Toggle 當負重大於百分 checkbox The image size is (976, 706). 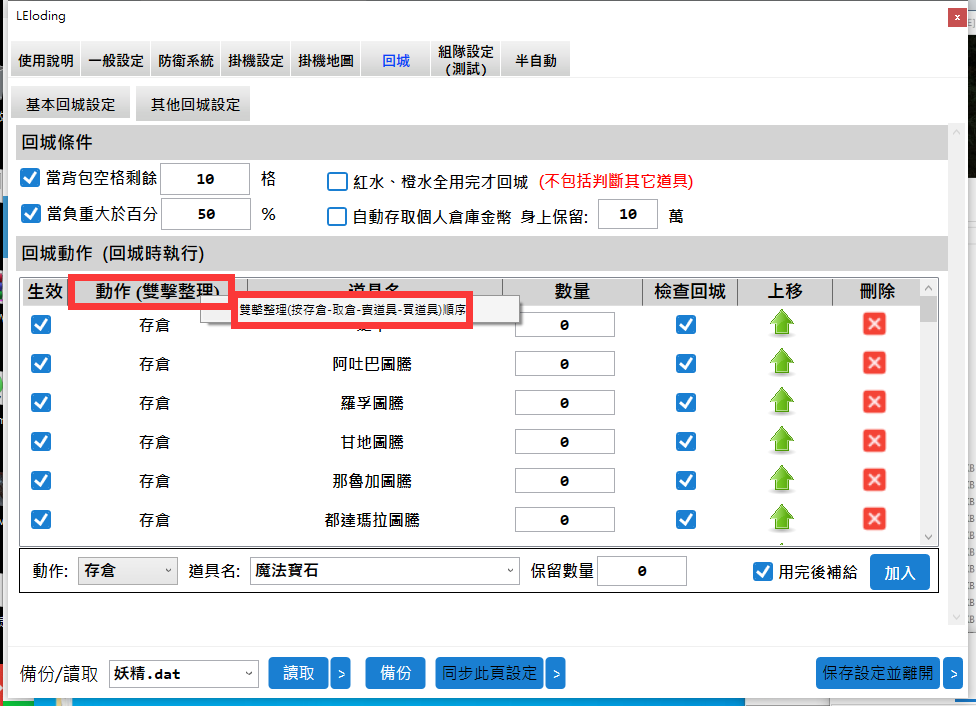pyautogui.click(x=30, y=214)
